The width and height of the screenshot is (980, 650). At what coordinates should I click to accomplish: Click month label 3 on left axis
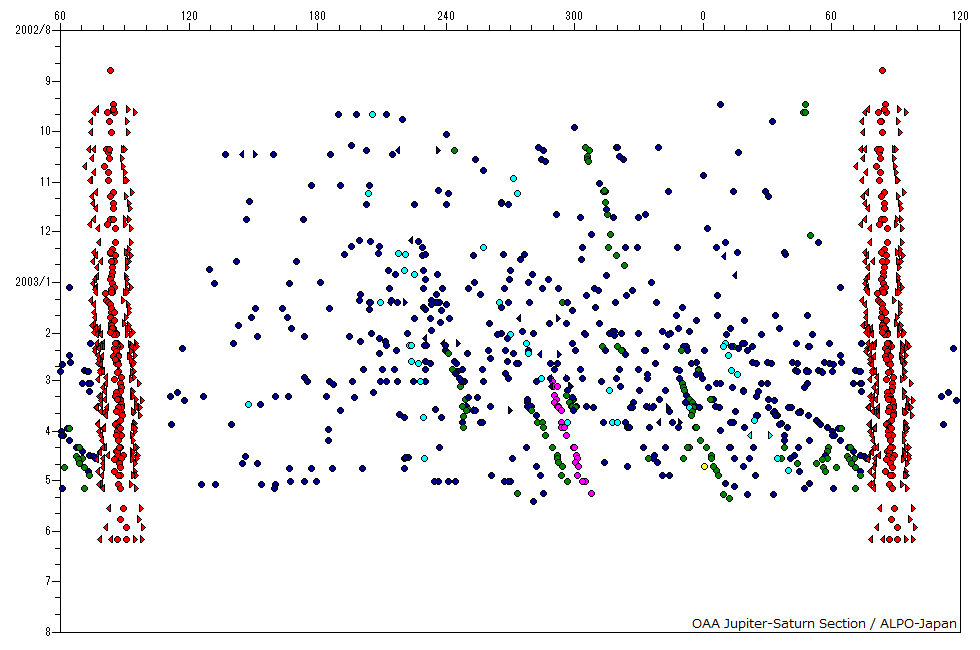pos(48,379)
